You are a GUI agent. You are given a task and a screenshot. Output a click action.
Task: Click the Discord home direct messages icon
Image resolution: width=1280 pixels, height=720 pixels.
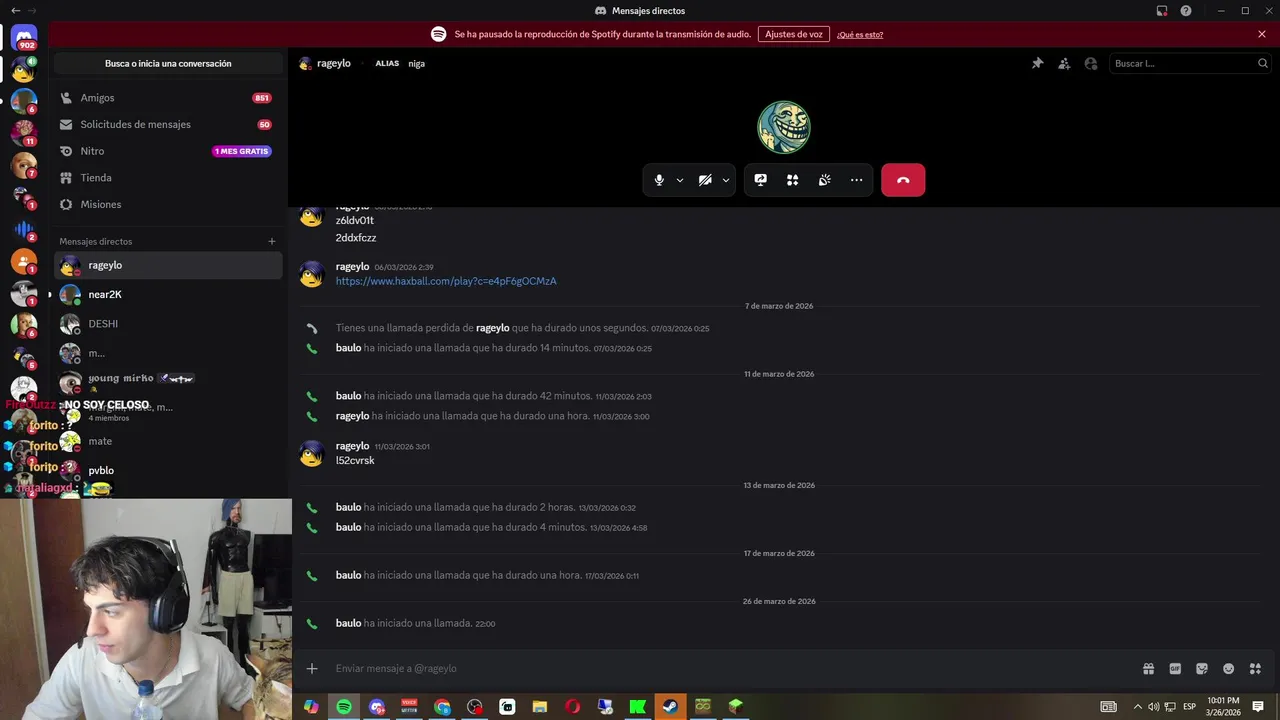coord(24,37)
